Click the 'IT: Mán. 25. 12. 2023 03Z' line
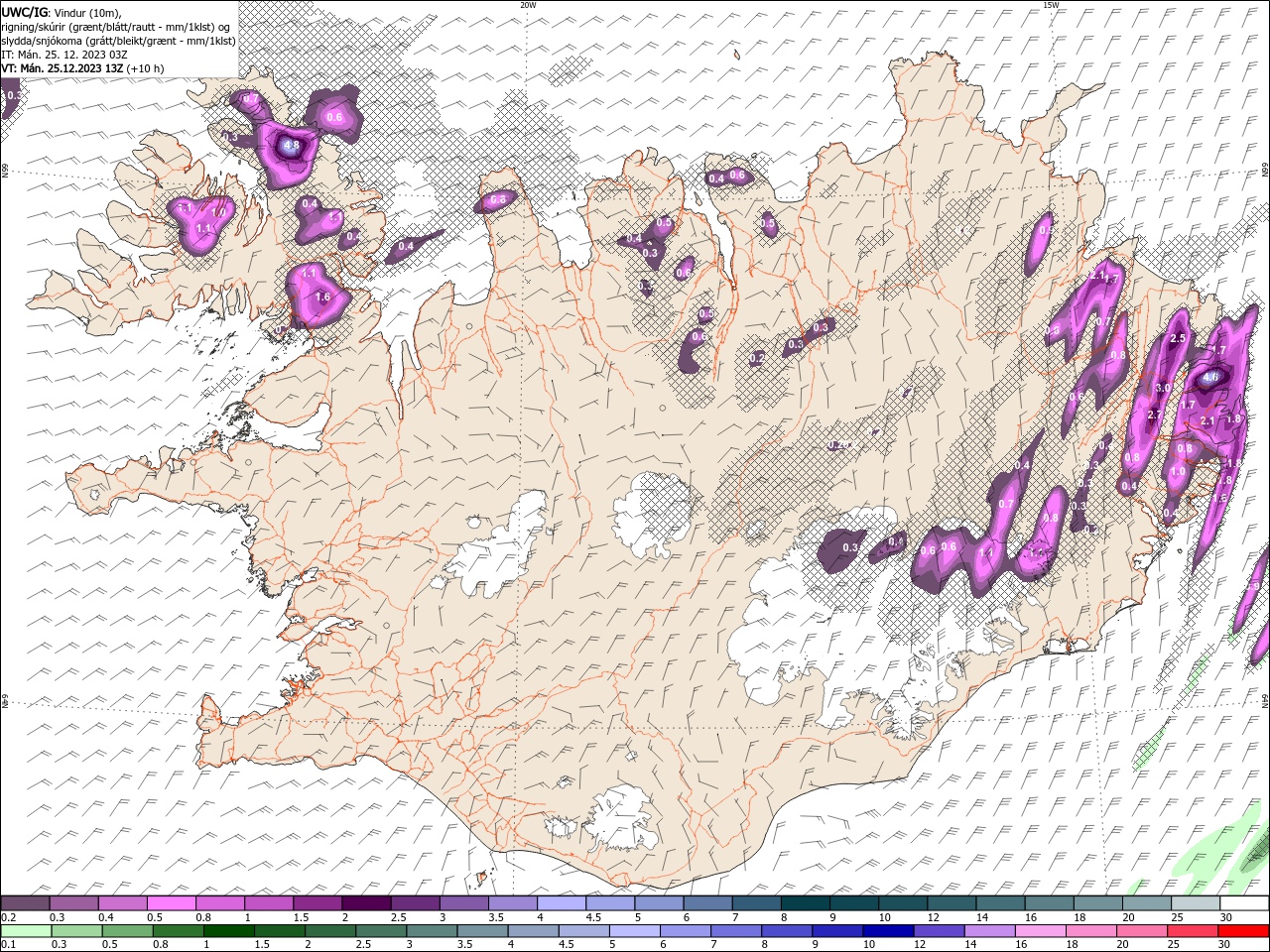 [x=64, y=55]
